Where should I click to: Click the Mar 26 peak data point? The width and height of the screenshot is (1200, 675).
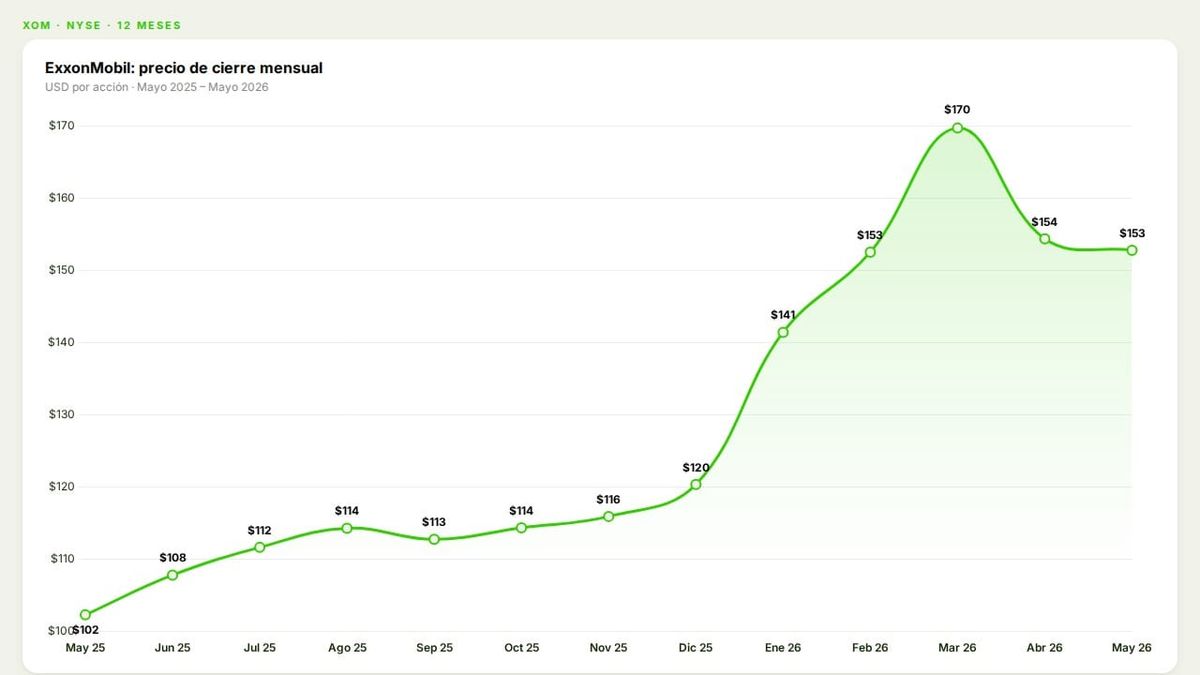[x=957, y=128]
